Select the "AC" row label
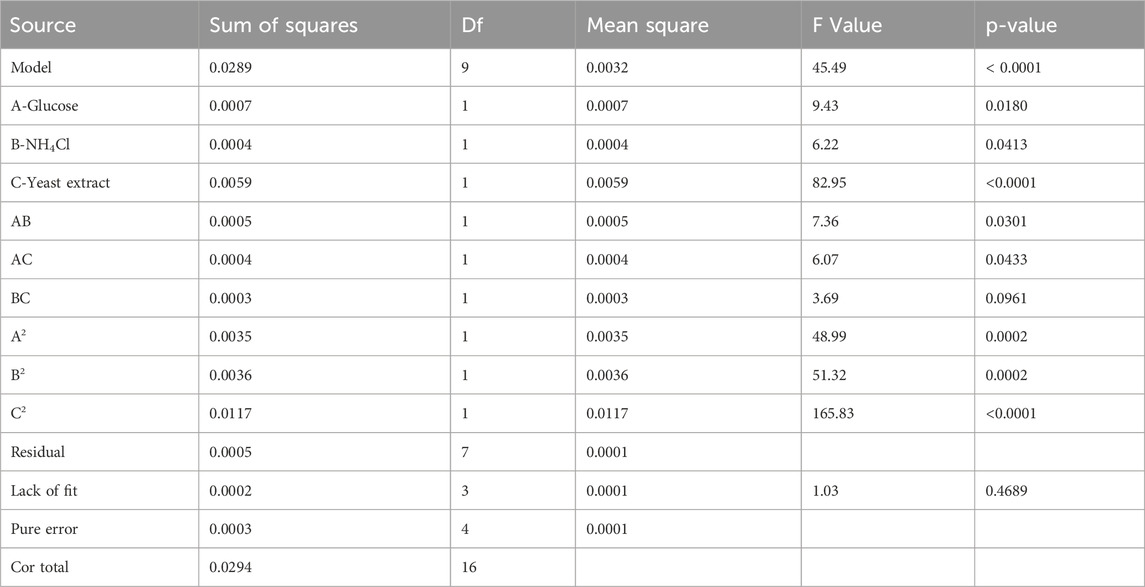The width and height of the screenshot is (1145, 587). [x=19, y=259]
